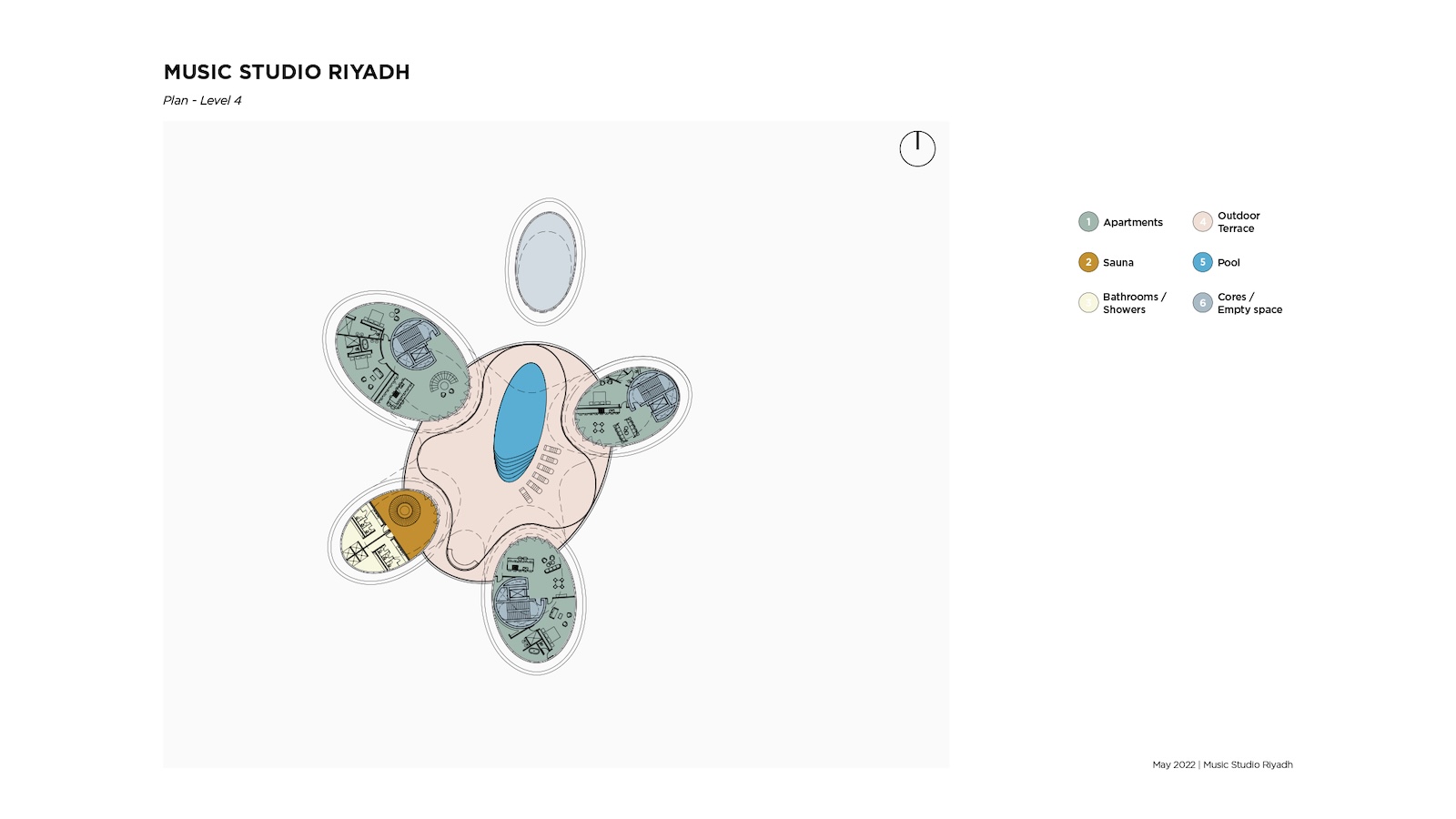Click the number 5 Pool legend circle

pos(1202,262)
